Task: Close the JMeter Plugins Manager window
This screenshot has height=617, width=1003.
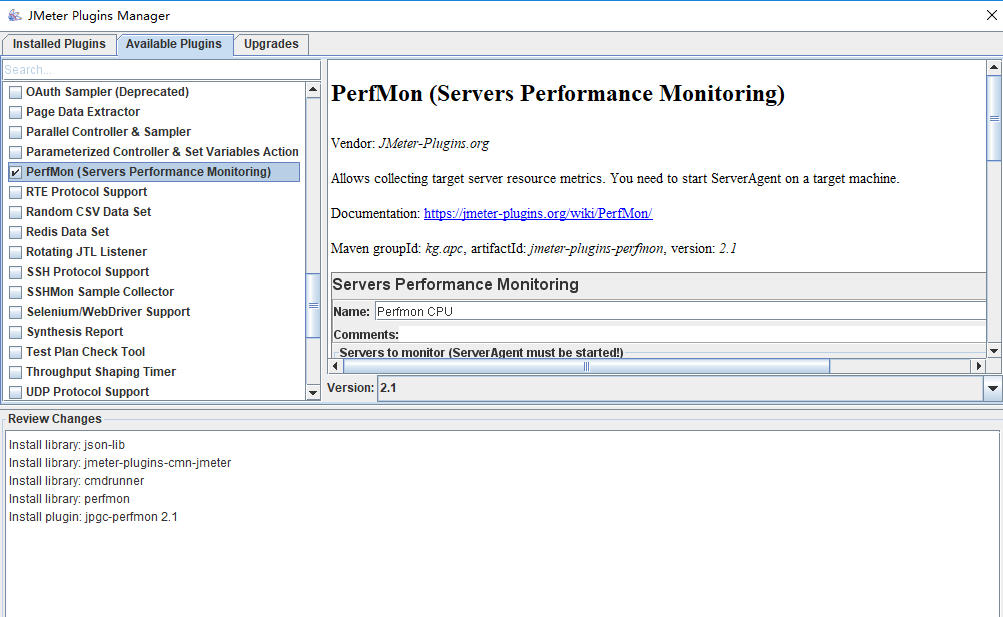Action: (991, 15)
